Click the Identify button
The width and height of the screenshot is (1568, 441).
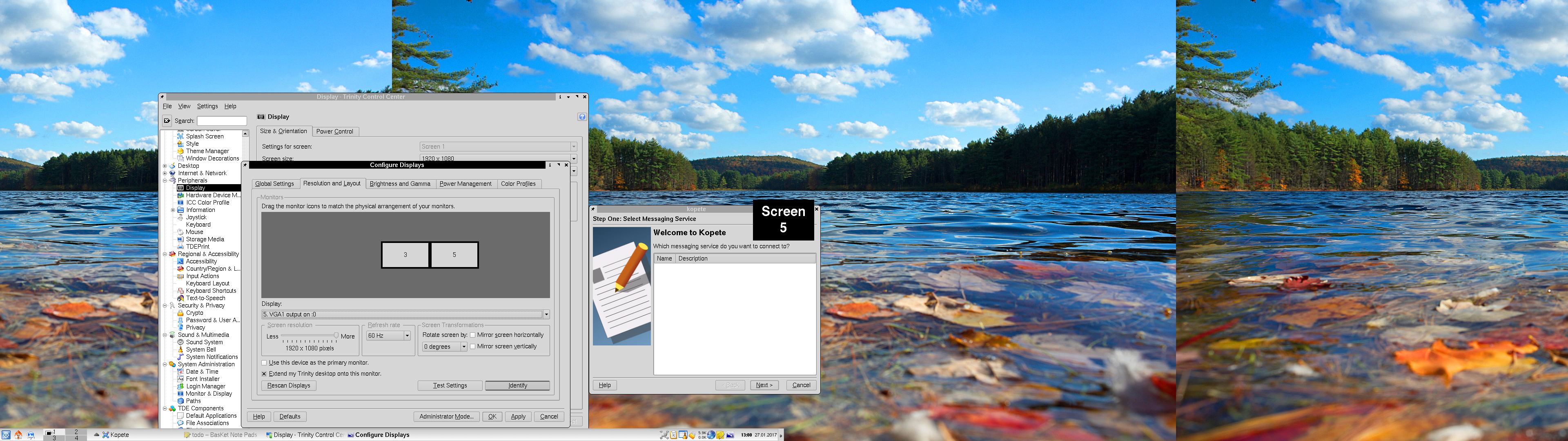[517, 385]
